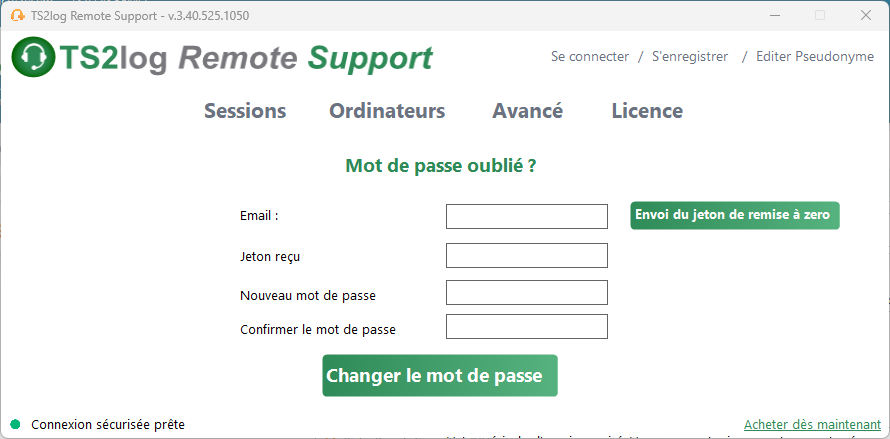Select the Licence tab

(x=647, y=111)
